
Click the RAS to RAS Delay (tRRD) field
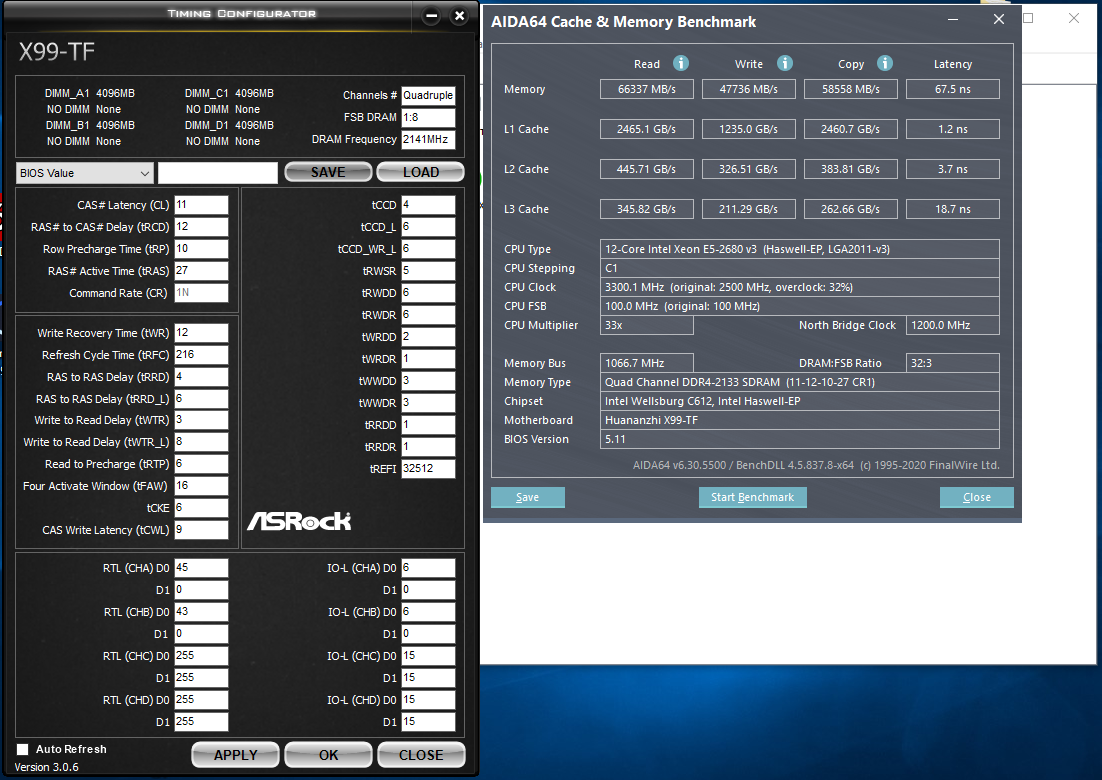201,377
